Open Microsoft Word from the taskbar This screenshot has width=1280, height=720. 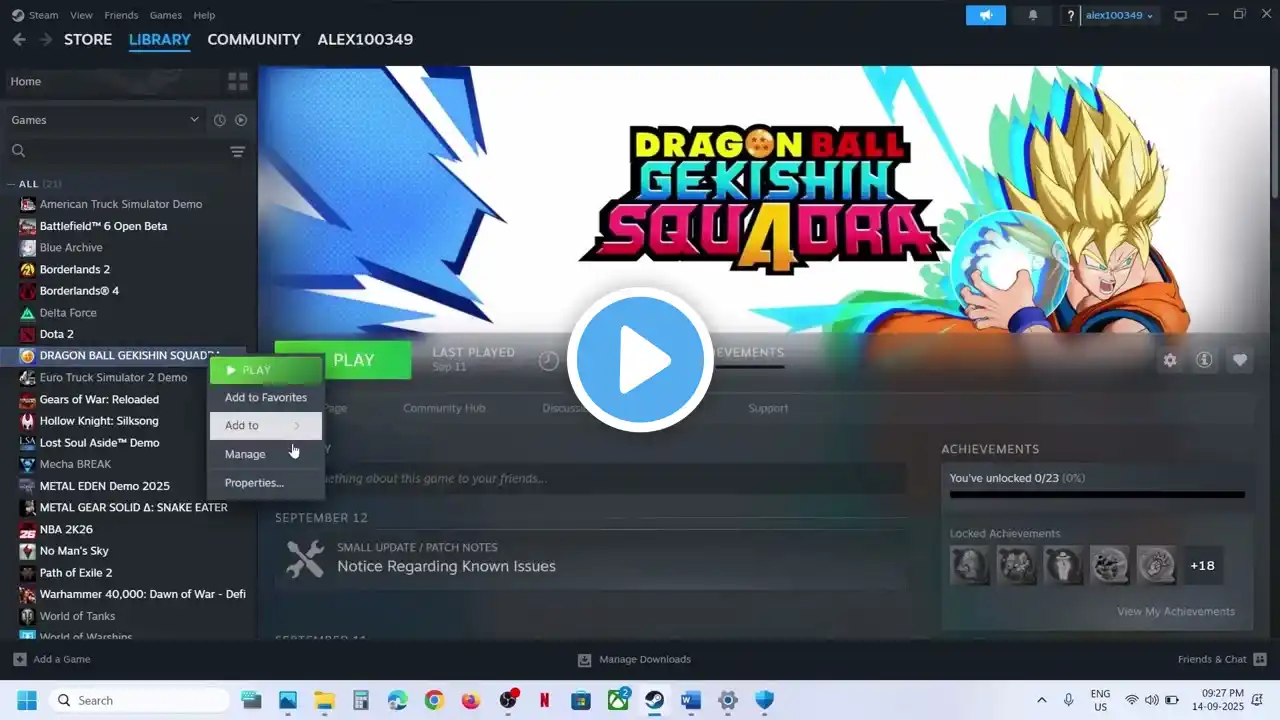coord(690,700)
